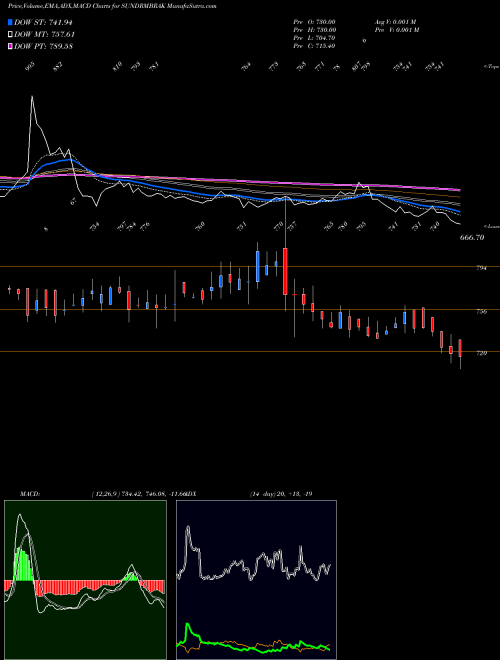Viewport: 500px width, 660px height.
Task: Click the tall blue candle before the big red one
Action: pos(257,266)
